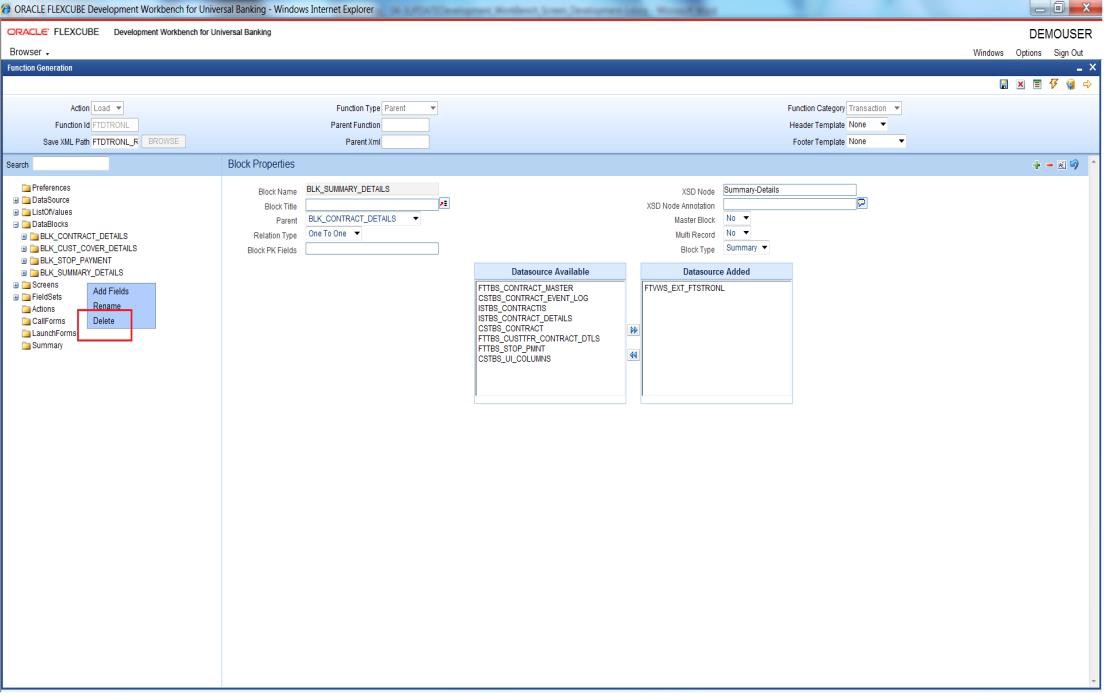Choose Rename from context menu
This screenshot has width=1104, height=695.
107,306
